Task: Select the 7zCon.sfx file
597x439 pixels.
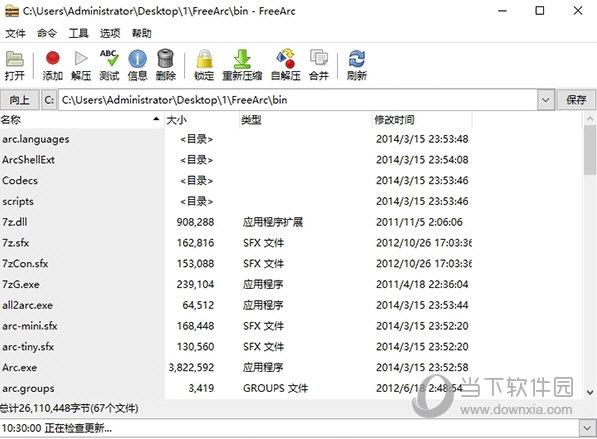Action: 235,263
